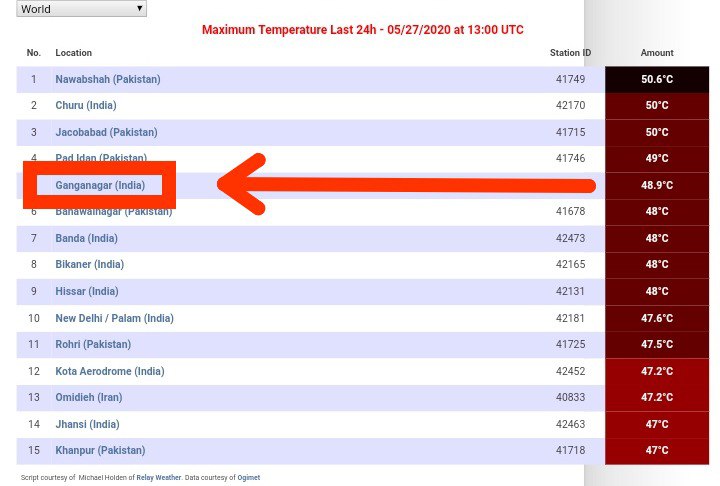Open the Churu (India) location link
Viewport: 720px width, 486px height.
[86, 105]
